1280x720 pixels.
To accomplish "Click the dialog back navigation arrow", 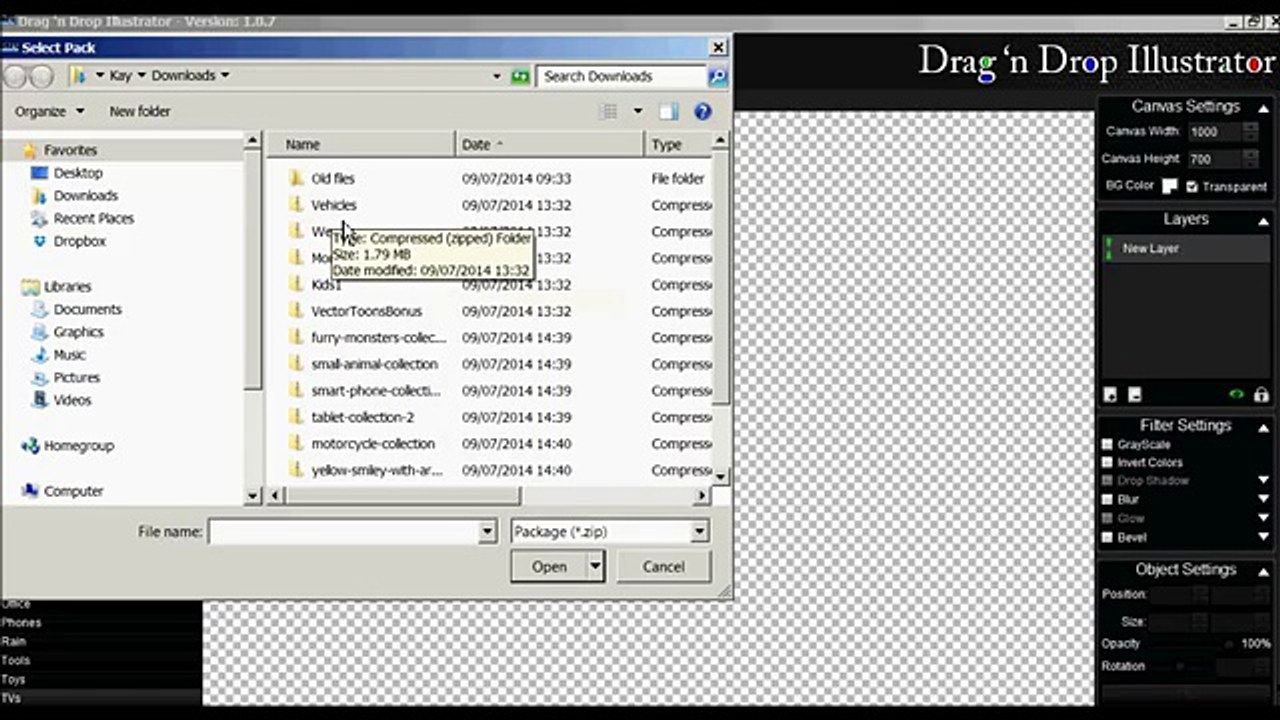I will [x=16, y=76].
